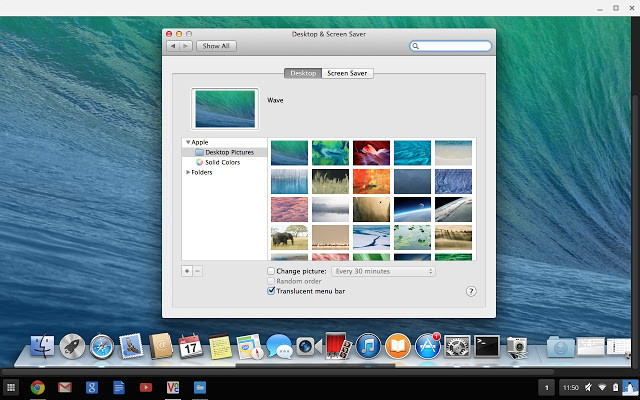Launch Safari from the dock

(101, 348)
